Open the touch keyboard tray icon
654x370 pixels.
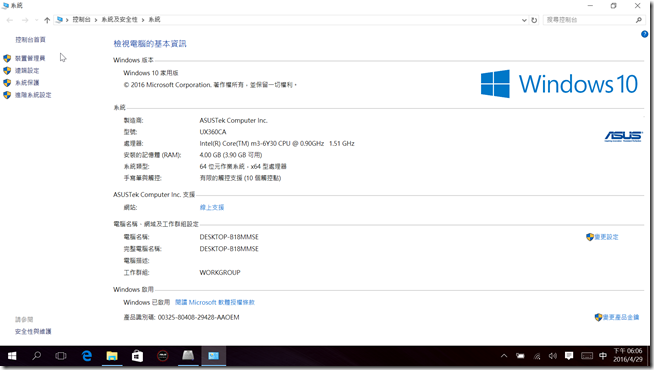click(587, 356)
